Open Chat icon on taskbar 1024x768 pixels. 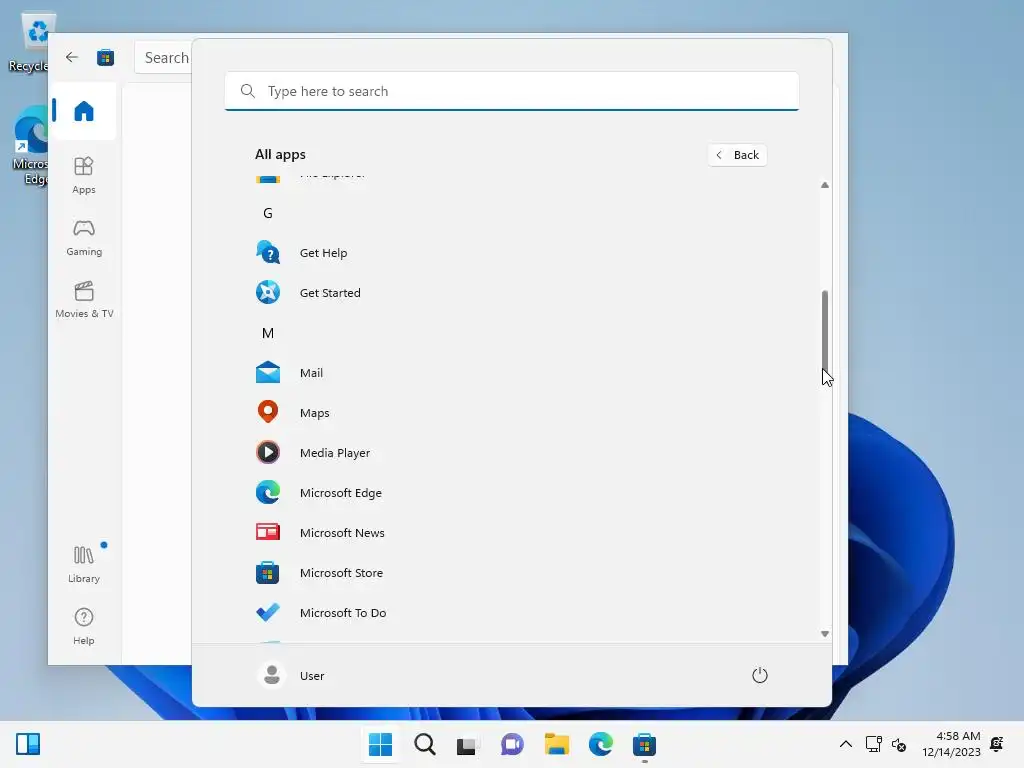pos(512,744)
